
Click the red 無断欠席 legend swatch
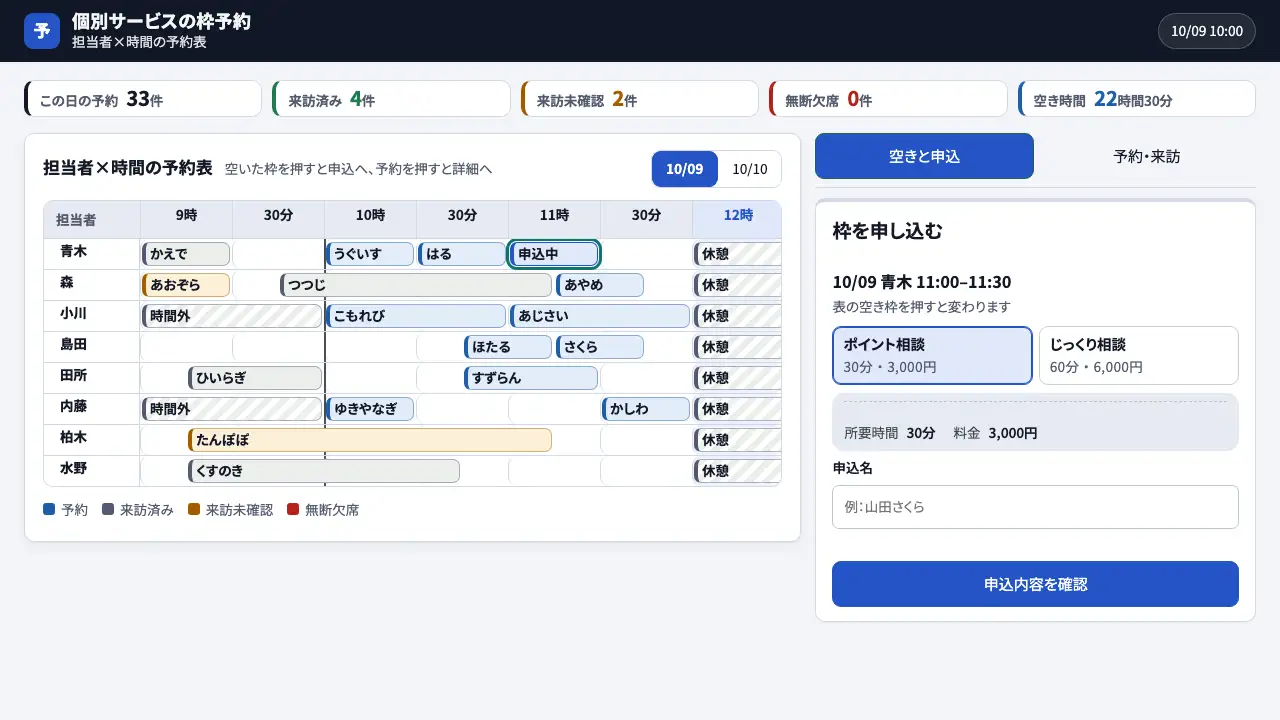pos(293,509)
